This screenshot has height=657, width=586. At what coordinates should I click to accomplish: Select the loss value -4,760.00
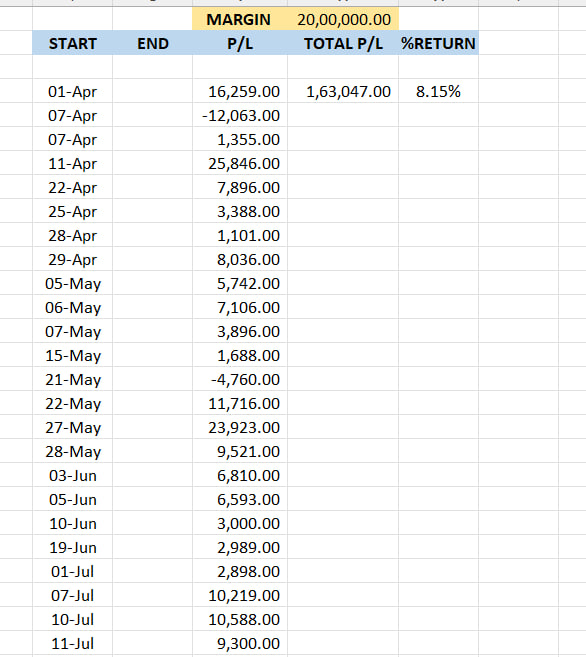pyautogui.click(x=240, y=380)
